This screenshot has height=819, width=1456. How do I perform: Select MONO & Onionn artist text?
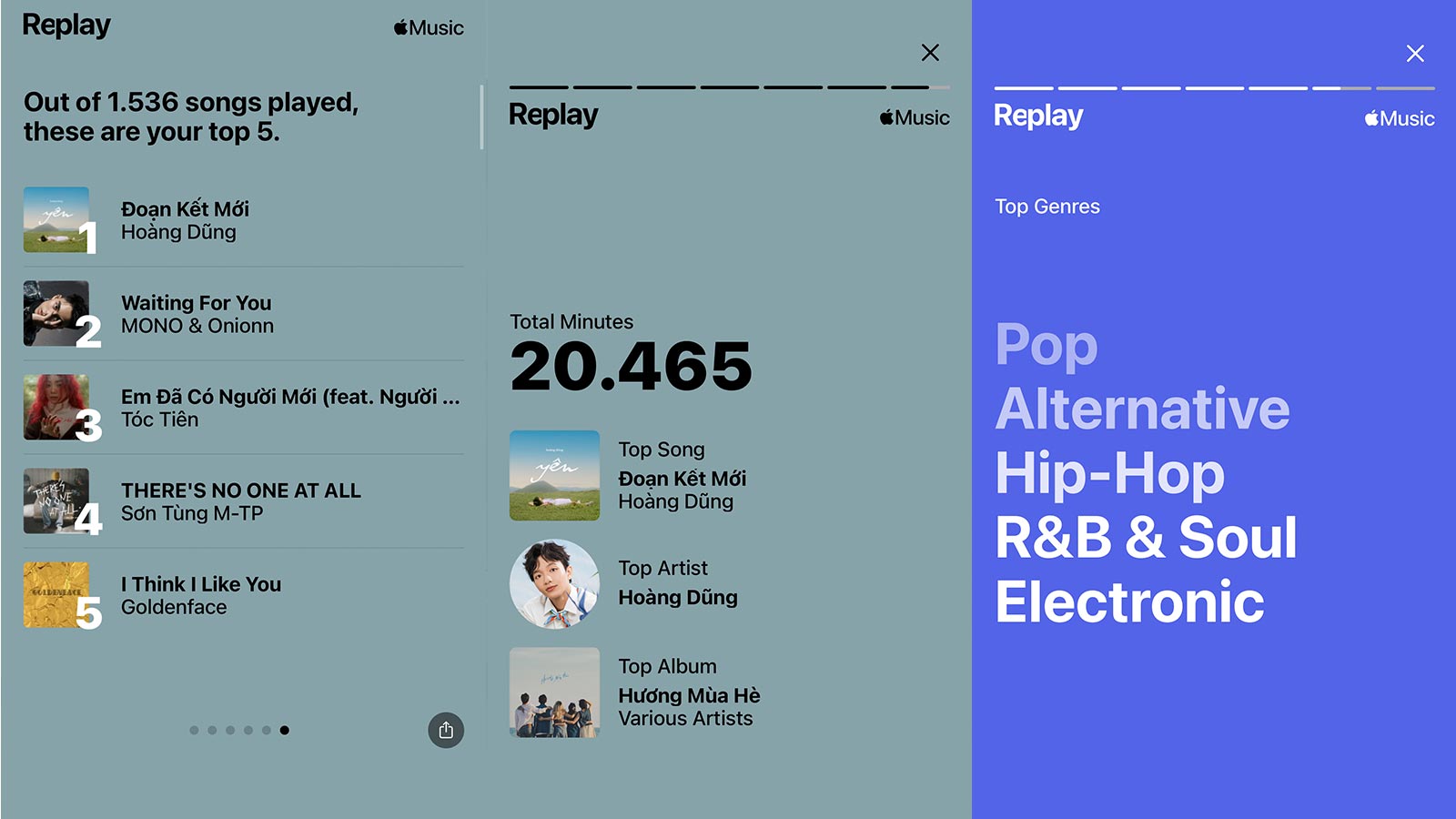(197, 326)
